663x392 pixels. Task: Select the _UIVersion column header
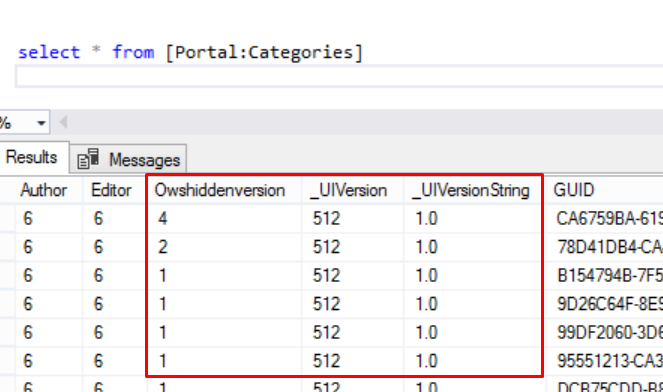coord(349,190)
